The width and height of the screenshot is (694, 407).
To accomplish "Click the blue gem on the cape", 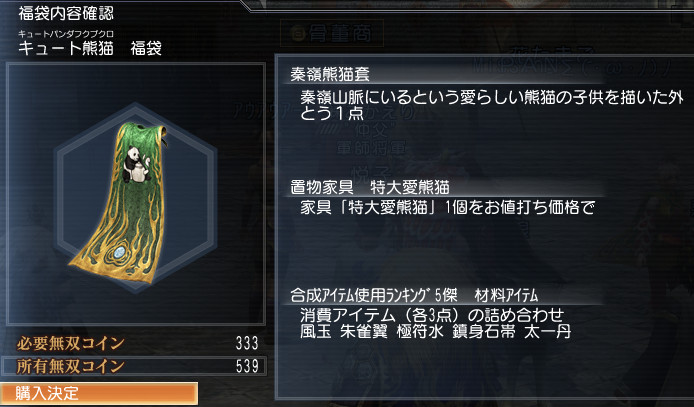I will point(120,253).
